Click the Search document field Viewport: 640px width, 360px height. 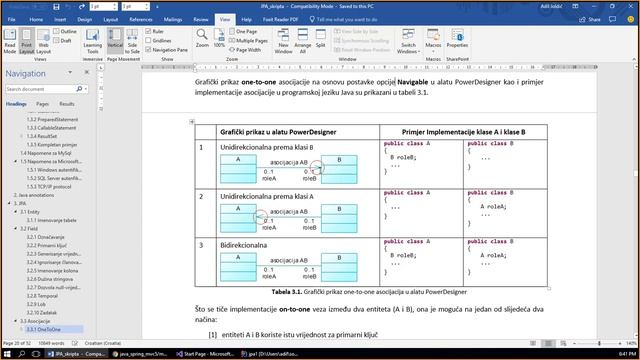pos(41,89)
